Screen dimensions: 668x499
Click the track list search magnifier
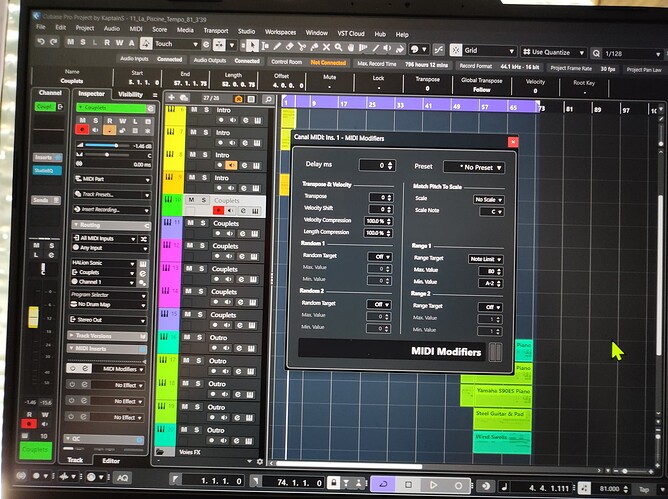coord(268,100)
